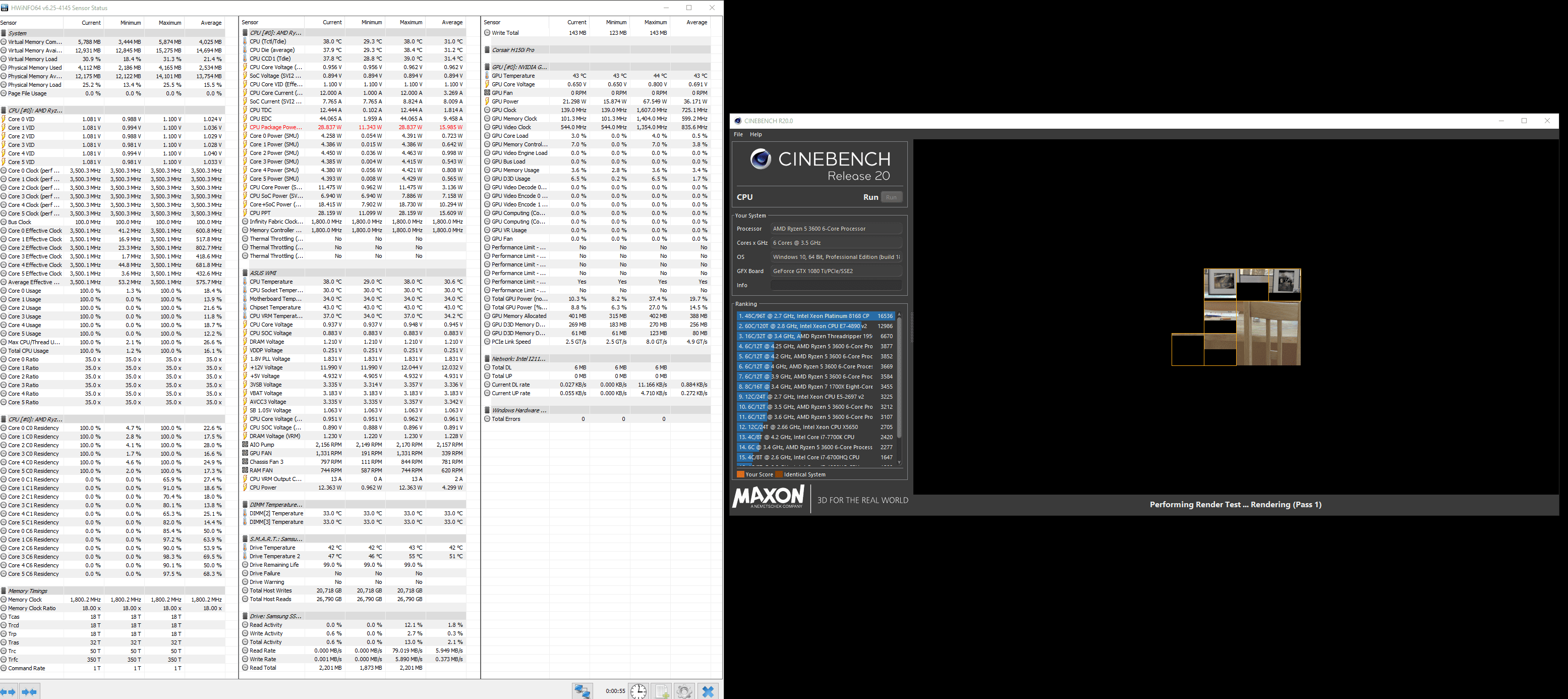Close sensors with the blue X icon
This screenshot has height=699, width=1568.
click(707, 691)
